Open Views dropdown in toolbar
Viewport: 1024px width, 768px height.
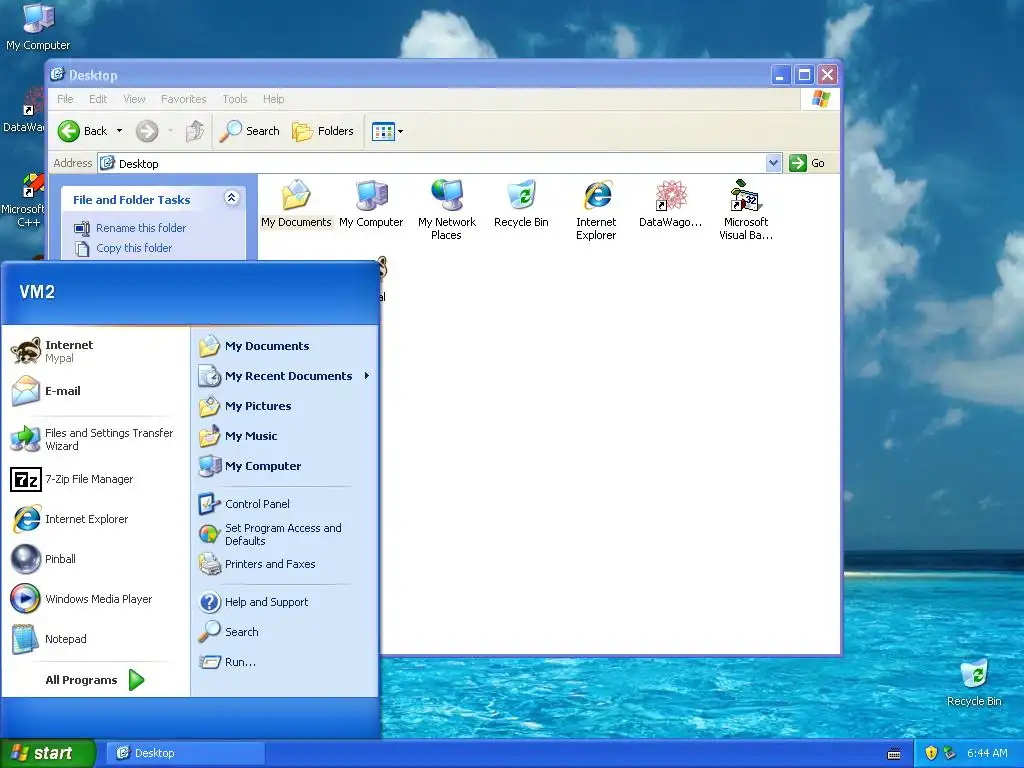point(387,131)
